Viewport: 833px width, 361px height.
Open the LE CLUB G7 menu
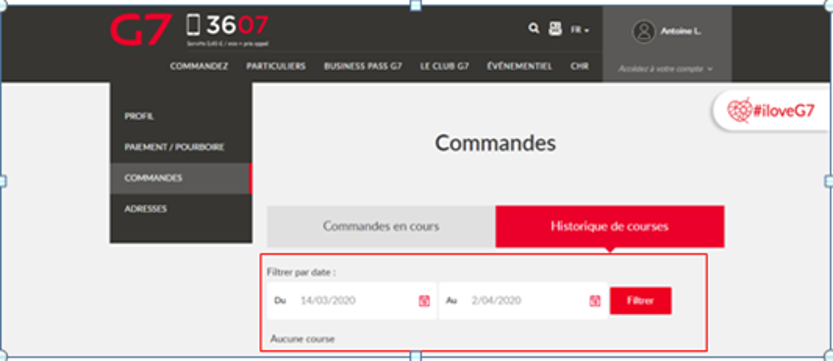coord(444,66)
